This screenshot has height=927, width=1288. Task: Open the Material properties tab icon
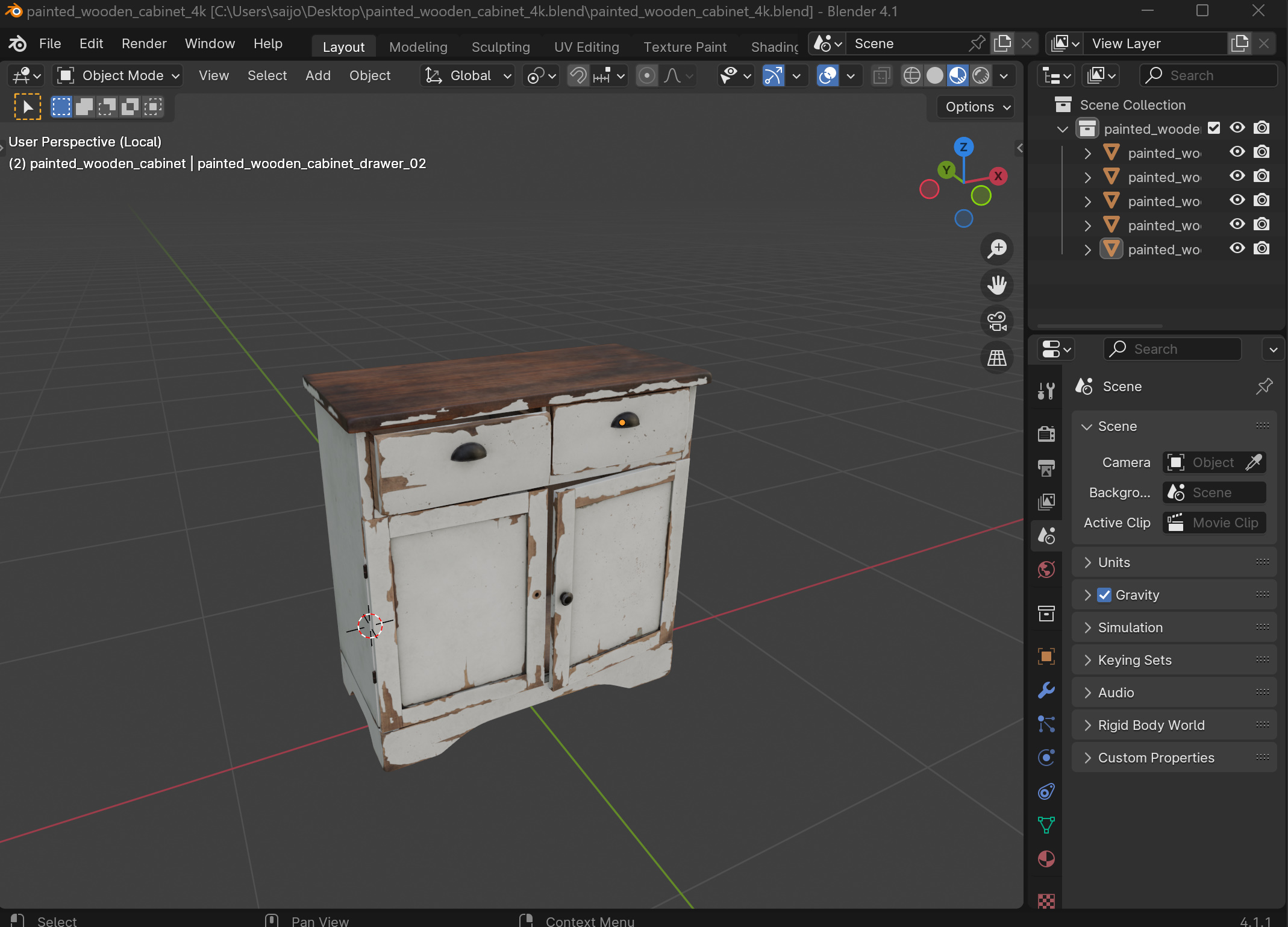[1046, 859]
